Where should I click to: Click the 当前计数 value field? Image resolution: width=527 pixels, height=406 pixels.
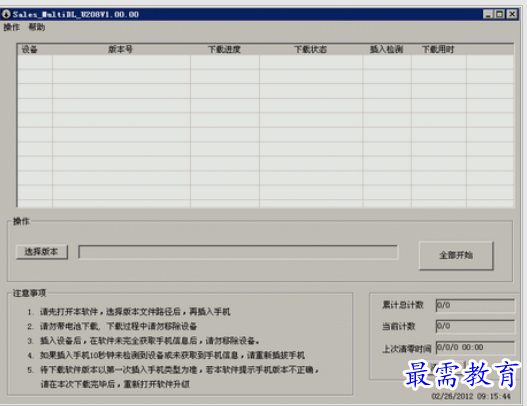pos(475,326)
